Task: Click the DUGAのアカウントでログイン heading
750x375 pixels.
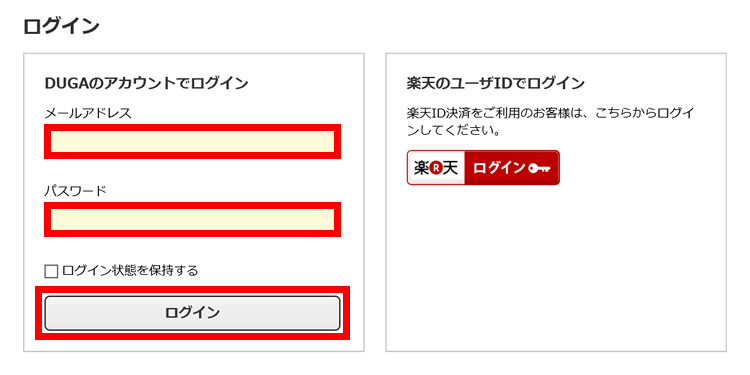Action: click(x=146, y=83)
